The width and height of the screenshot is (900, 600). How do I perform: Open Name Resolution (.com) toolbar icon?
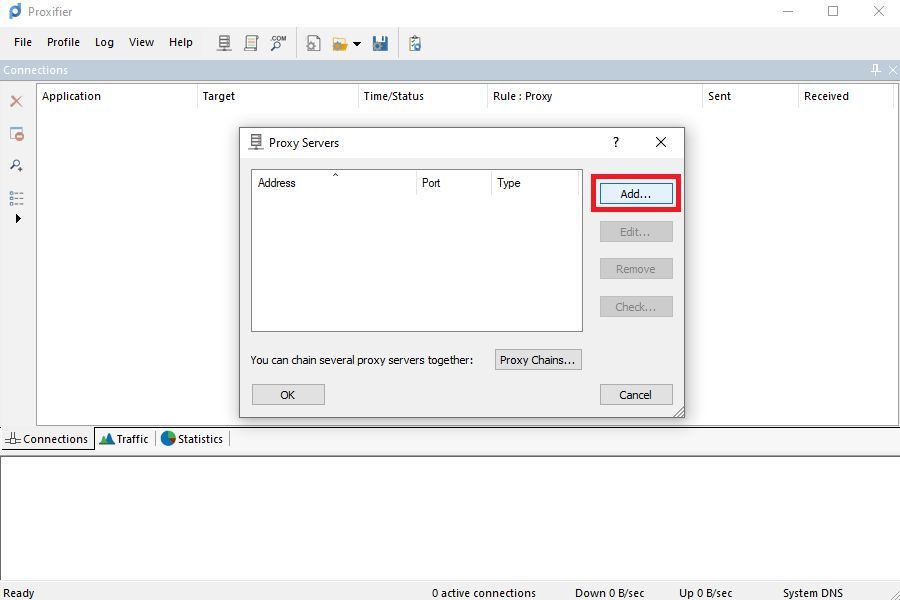pyautogui.click(x=278, y=43)
